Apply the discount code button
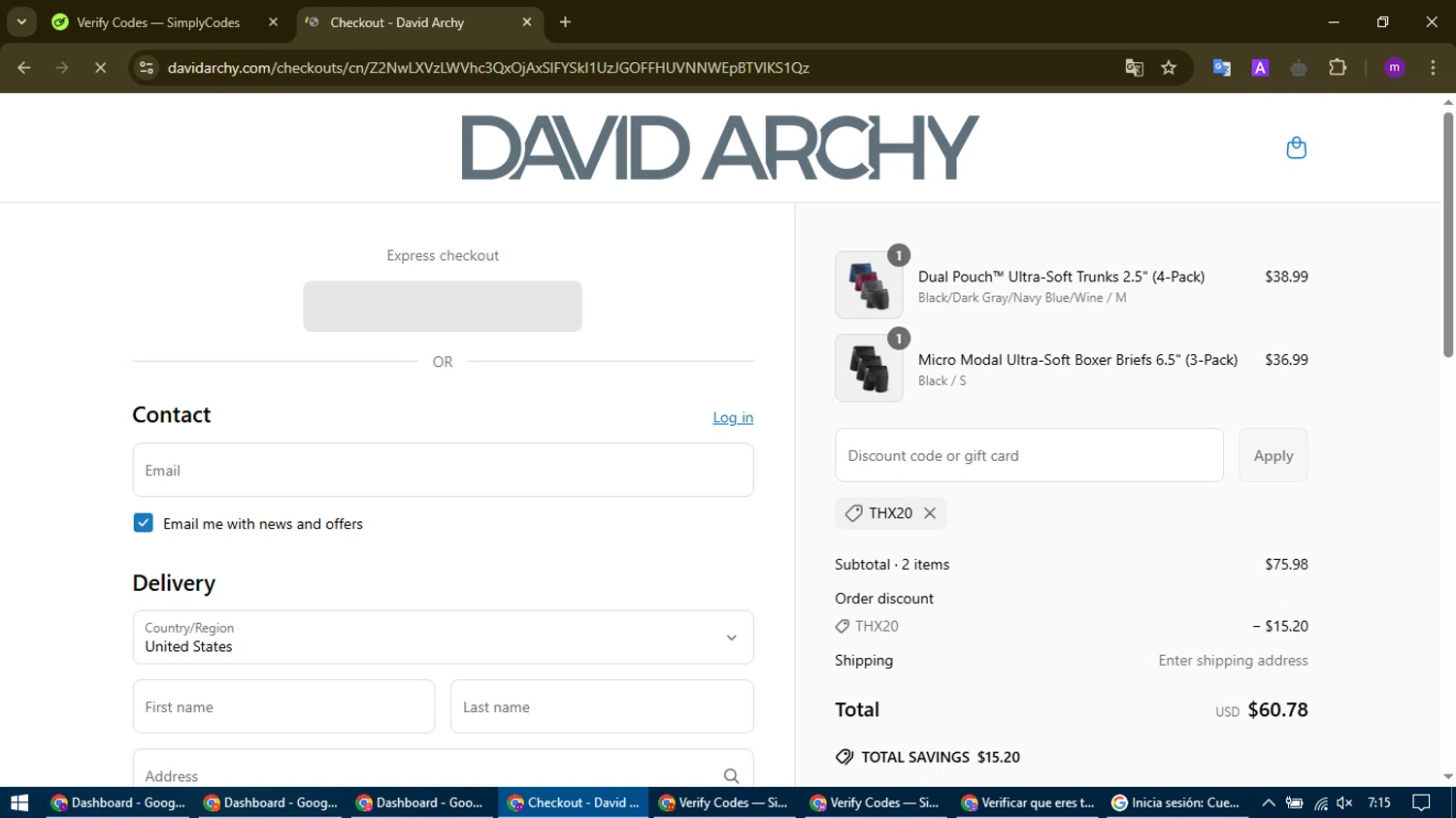This screenshot has width=1456, height=818. (1274, 455)
